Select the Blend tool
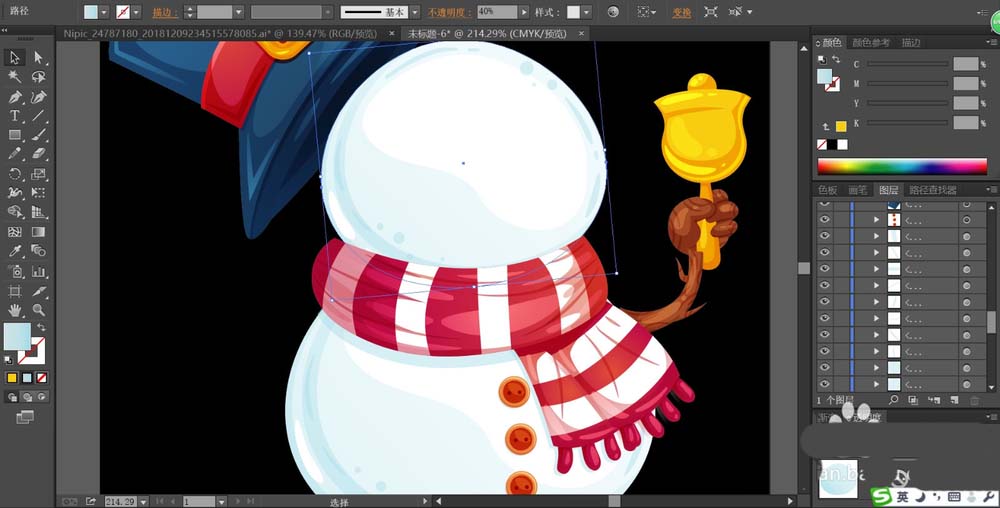This screenshot has width=1000, height=508. pos(38,251)
